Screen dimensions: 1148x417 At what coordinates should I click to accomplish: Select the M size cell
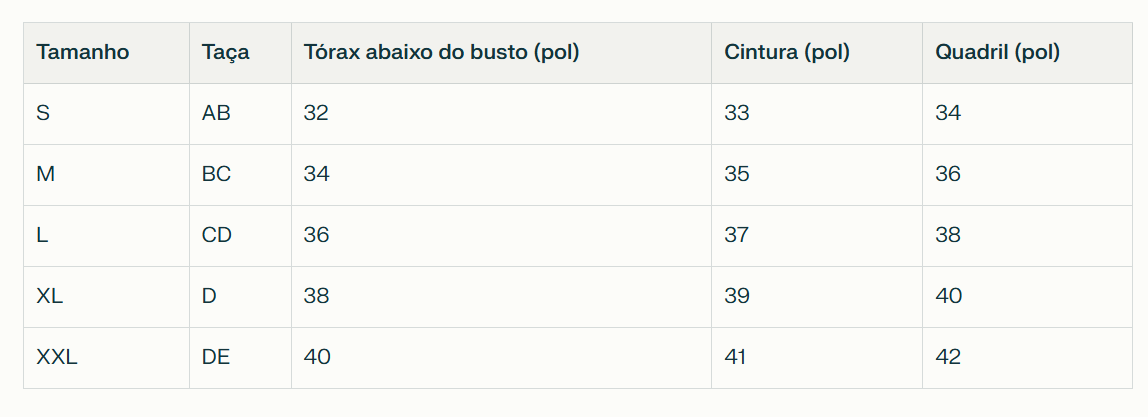45,174
